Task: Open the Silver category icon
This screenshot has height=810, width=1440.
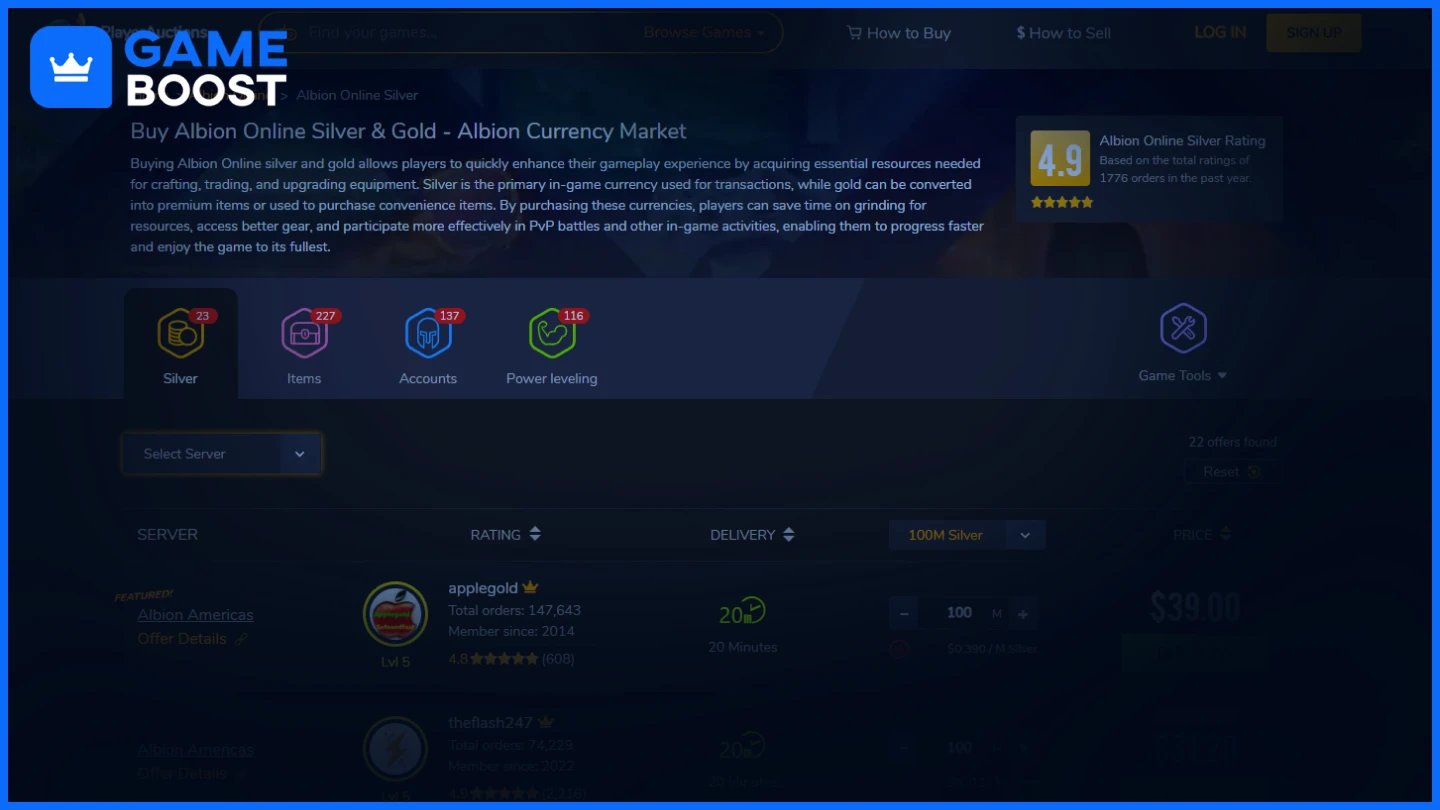Action: (181, 334)
